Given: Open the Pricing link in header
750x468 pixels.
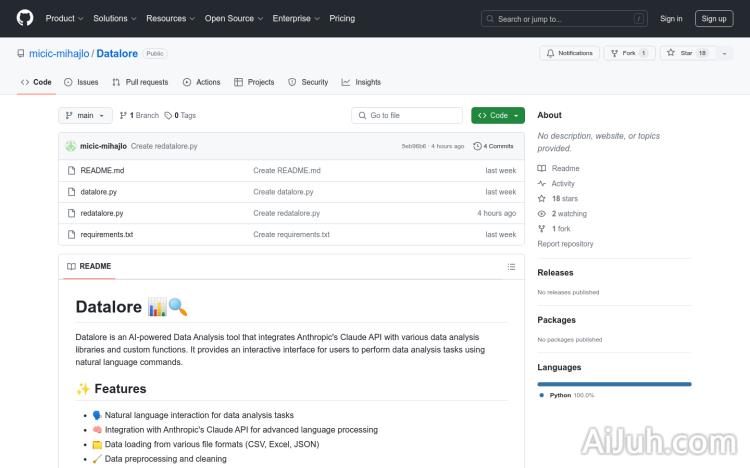Looking at the screenshot, I should point(342,18).
